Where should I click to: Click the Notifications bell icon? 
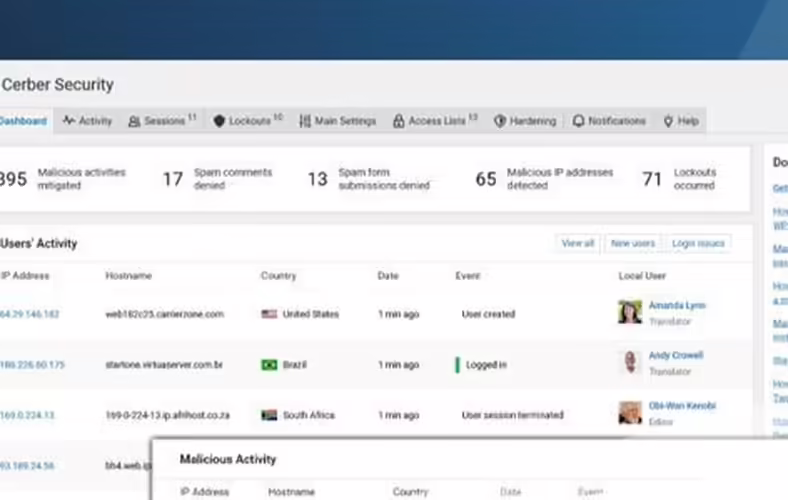point(578,121)
